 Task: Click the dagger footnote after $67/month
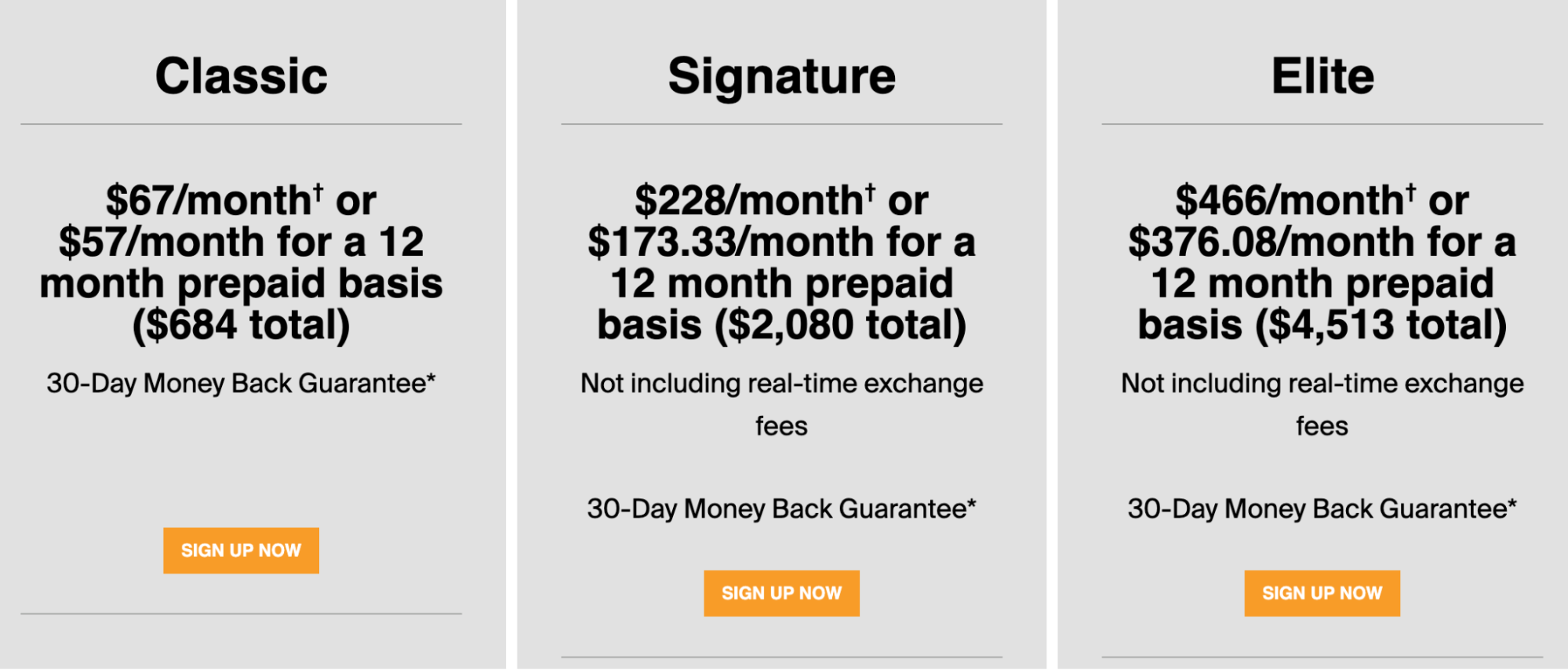[x=318, y=191]
